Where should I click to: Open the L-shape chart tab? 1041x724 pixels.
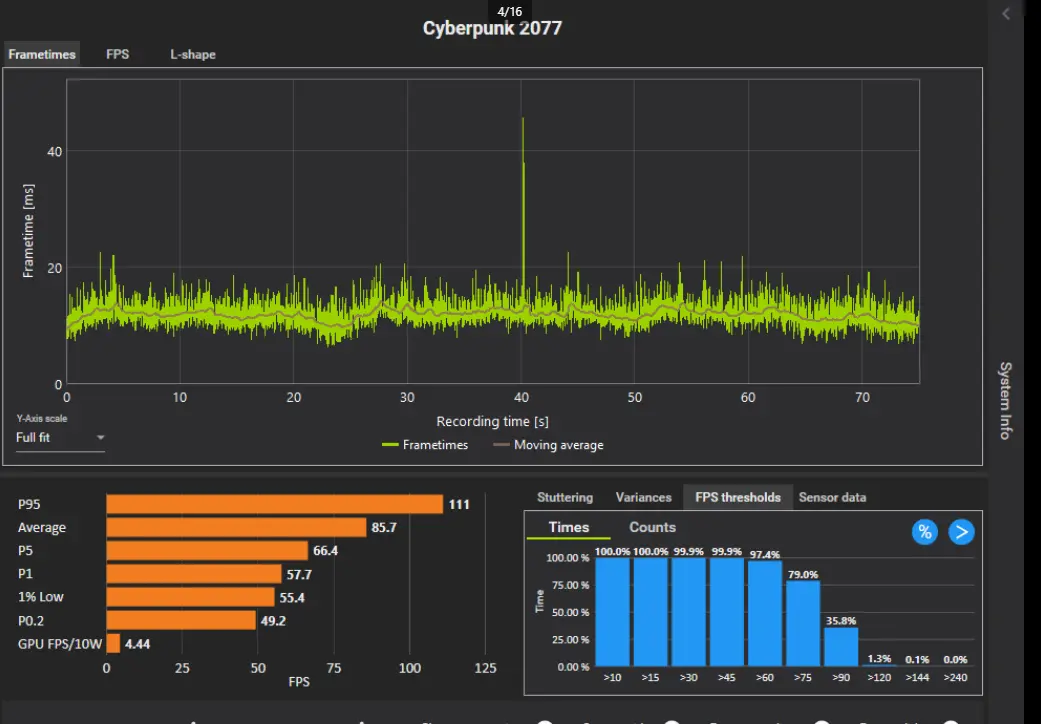193,54
